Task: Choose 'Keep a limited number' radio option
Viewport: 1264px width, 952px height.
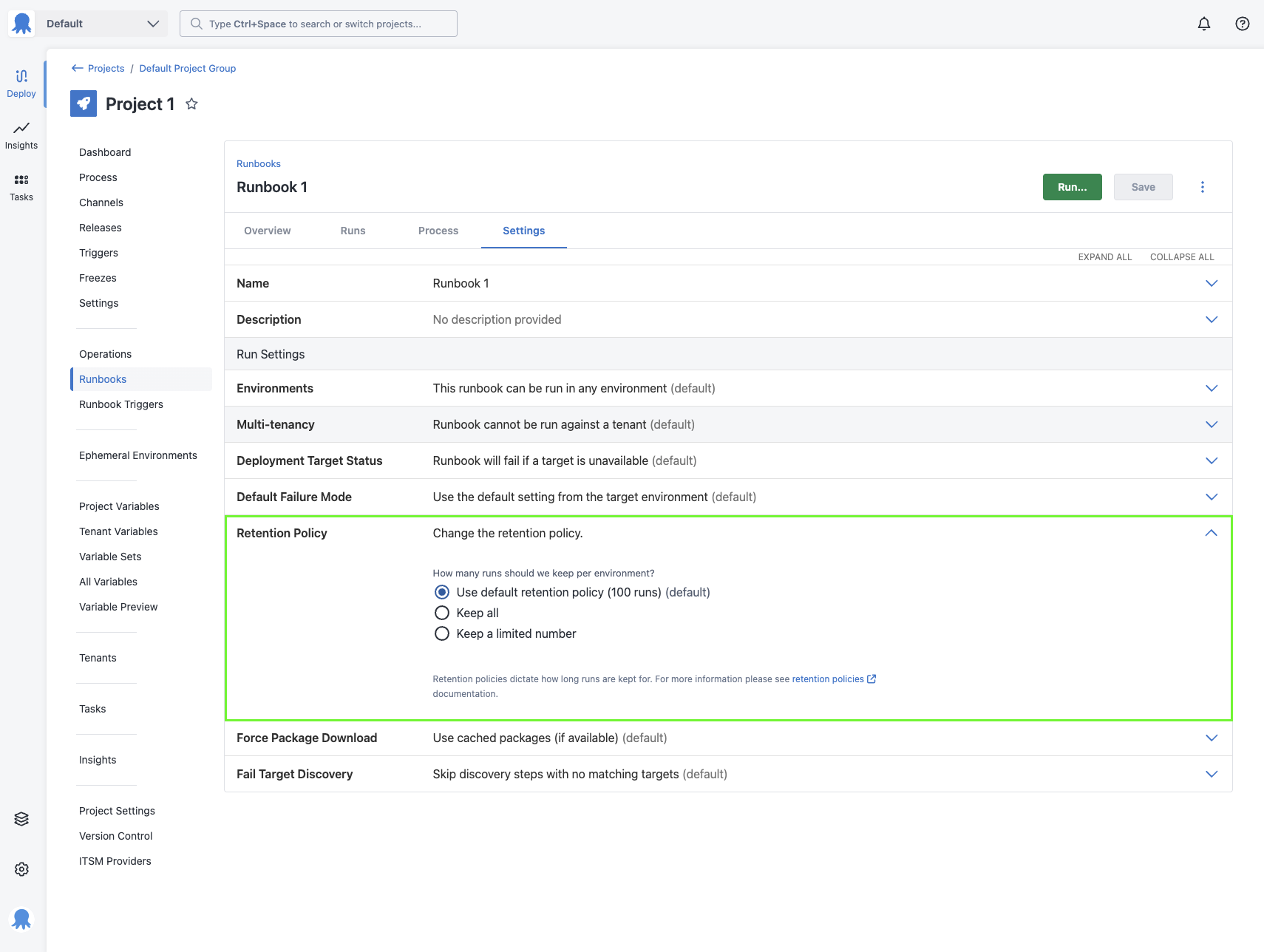Action: (442, 633)
